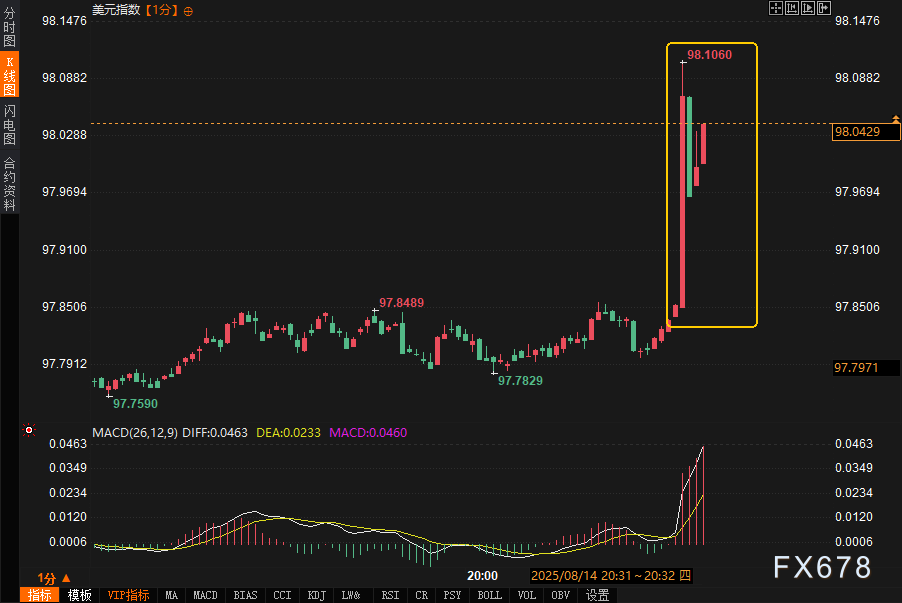Open the 1分 timeframe dropdown at bottom left

click(x=54, y=578)
